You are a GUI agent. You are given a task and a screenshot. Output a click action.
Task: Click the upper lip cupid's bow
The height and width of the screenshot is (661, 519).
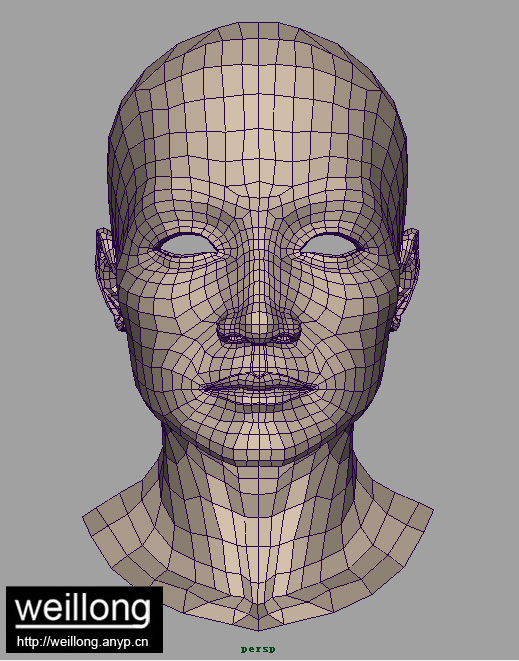click(259, 375)
